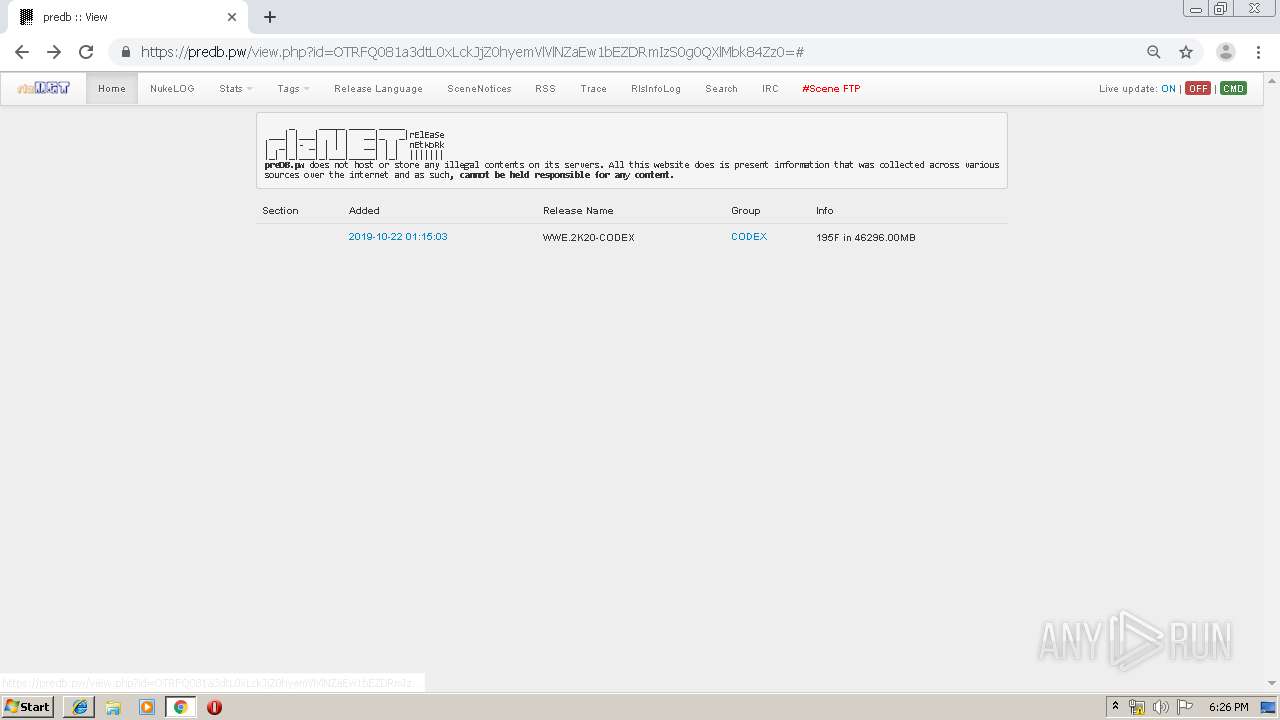Open the Chrome three-dot menu

tap(1258, 52)
